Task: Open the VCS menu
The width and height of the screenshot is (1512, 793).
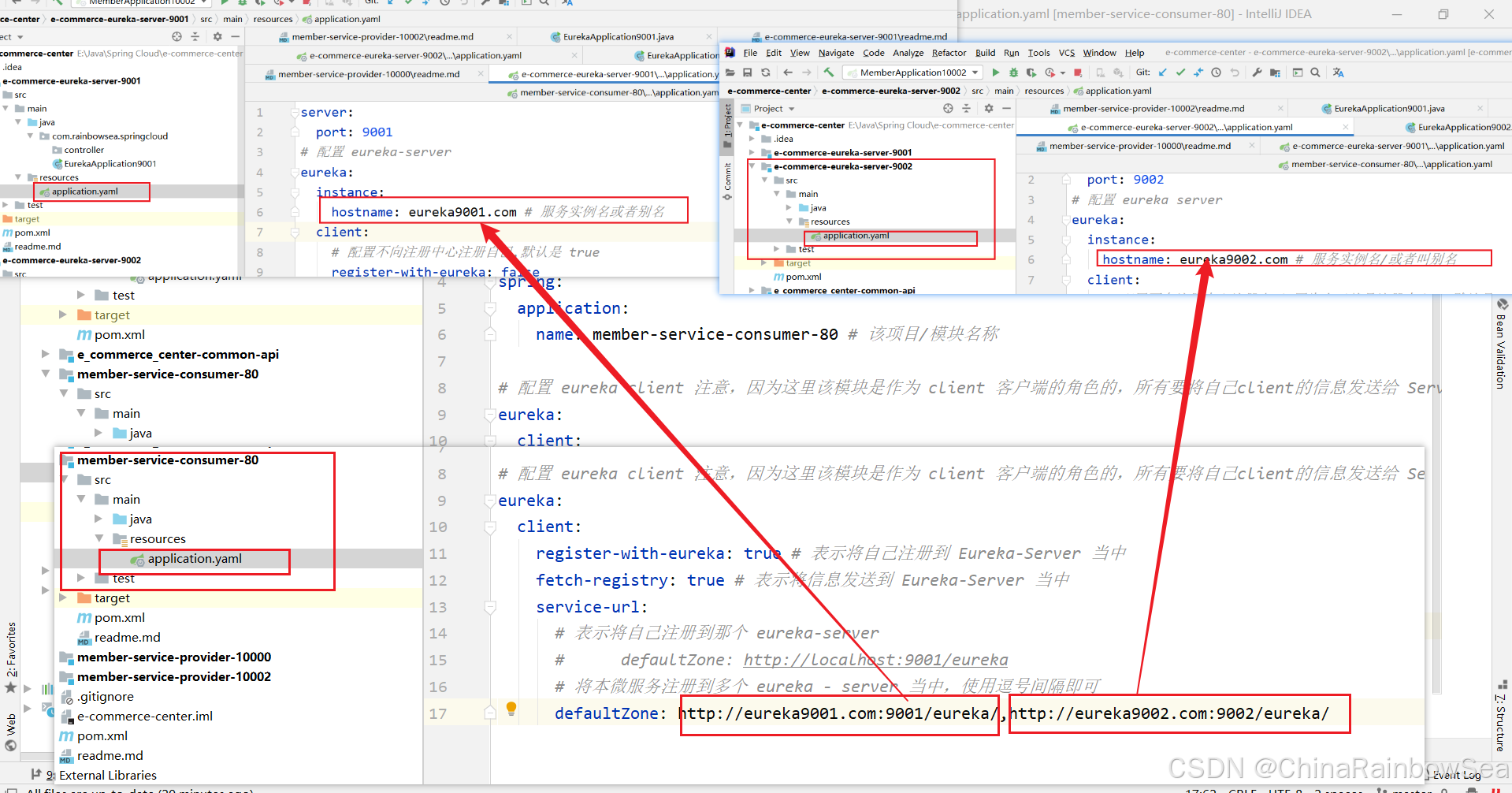Action: tap(1066, 53)
